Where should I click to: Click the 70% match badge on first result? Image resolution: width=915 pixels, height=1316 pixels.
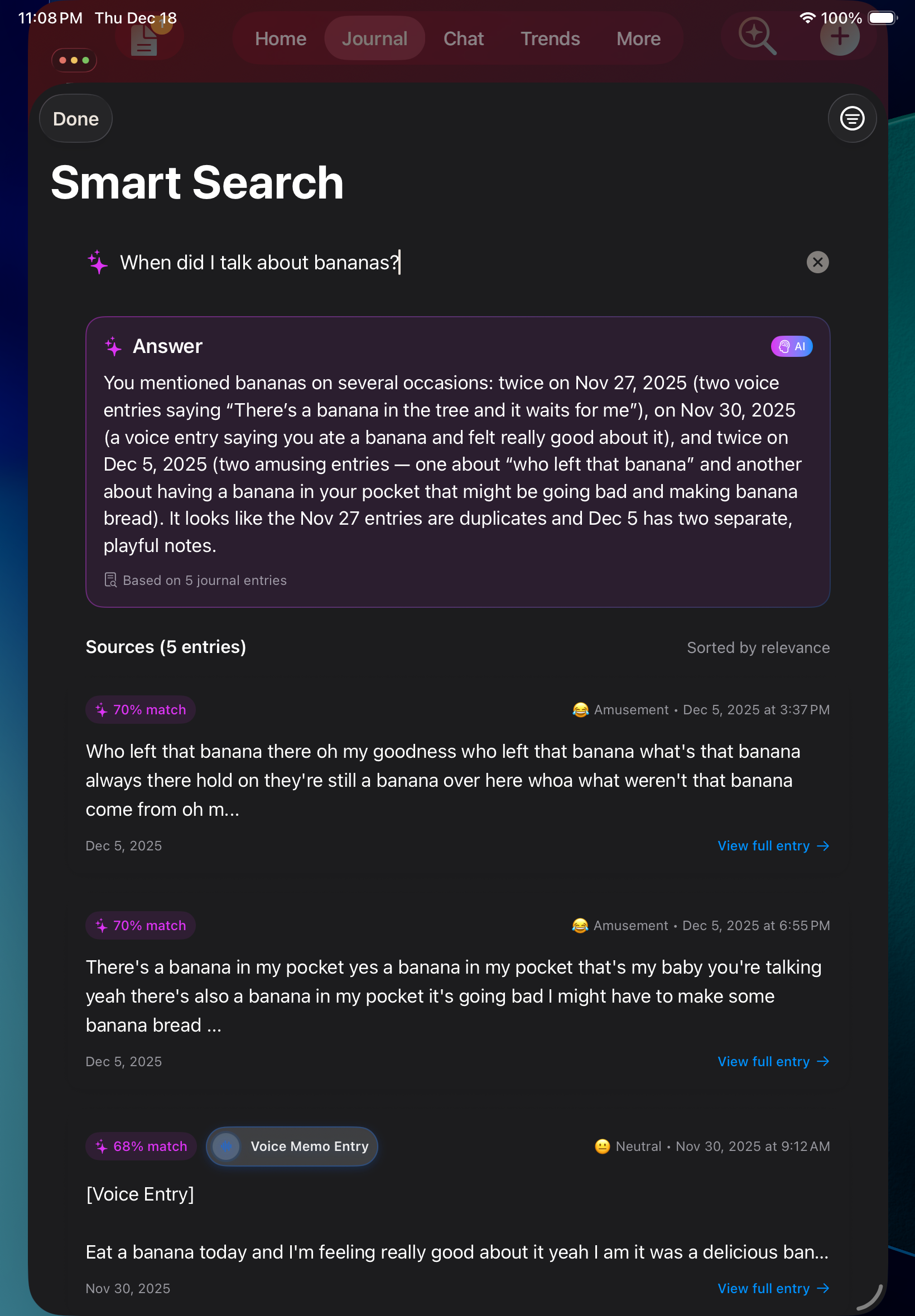(x=140, y=709)
